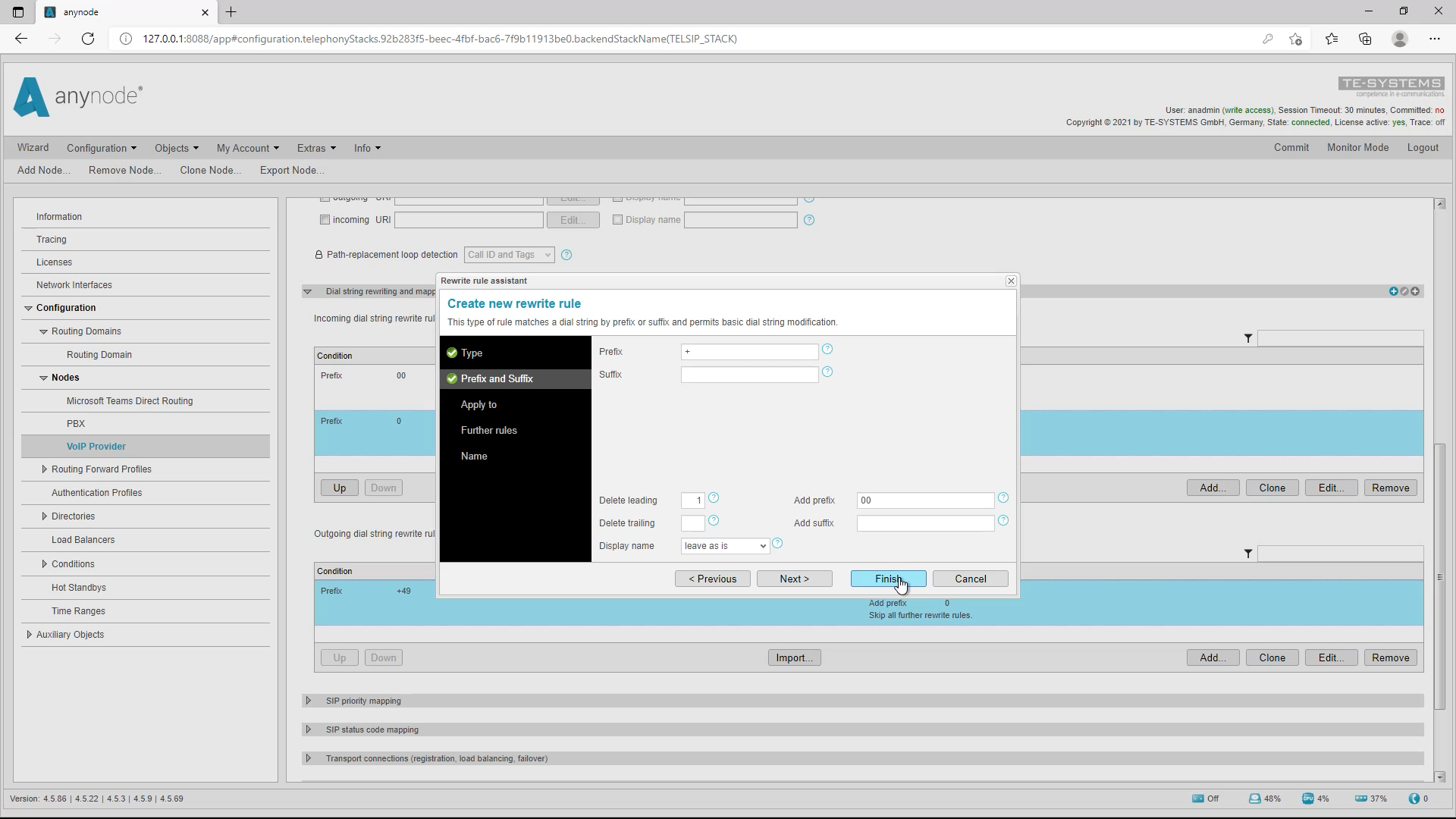The height and width of the screenshot is (819, 1456).
Task: Click the dark plus icon in section header
Action: click(1415, 291)
